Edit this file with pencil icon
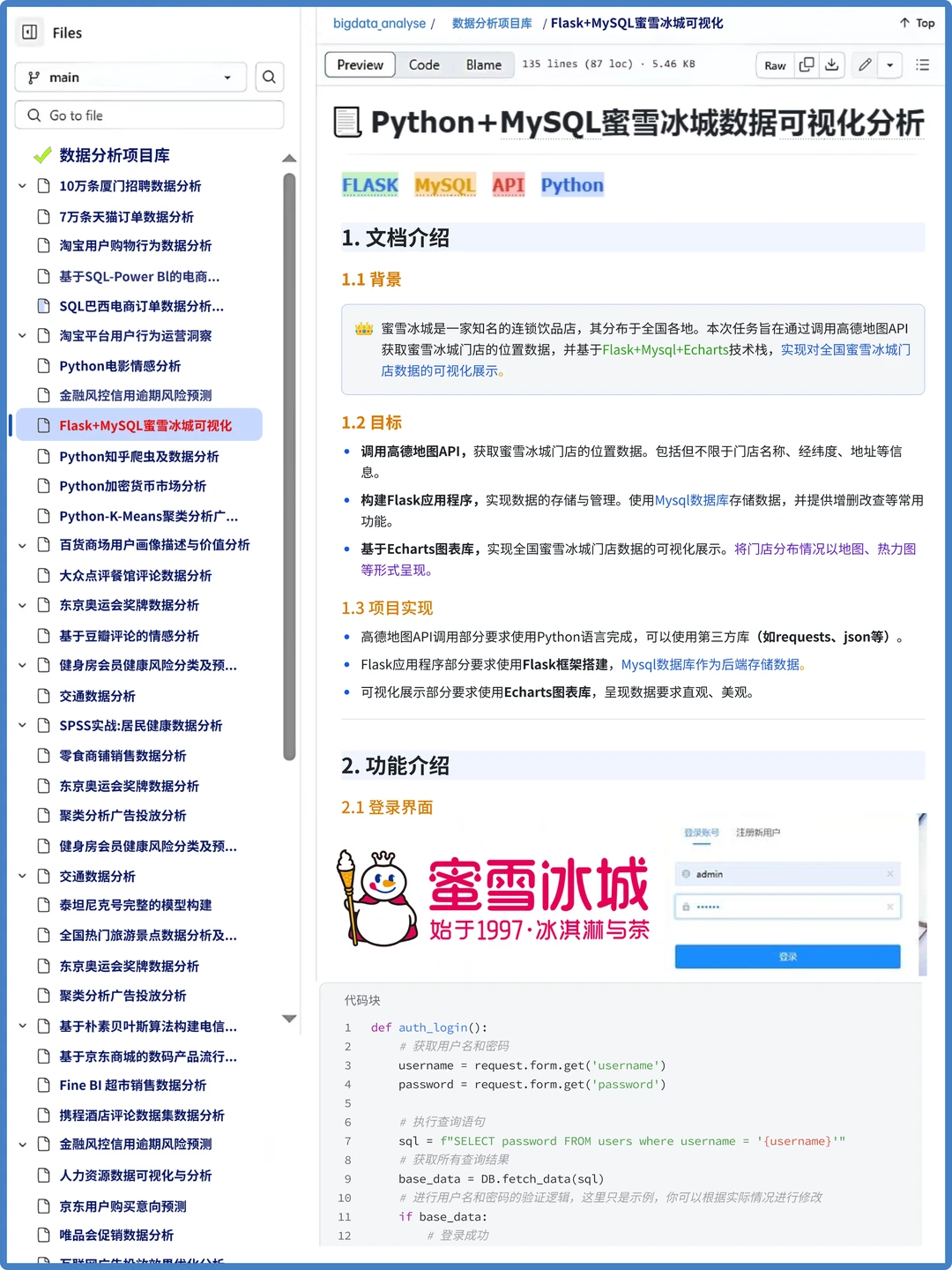This screenshot has height=1270, width=952. (x=866, y=65)
